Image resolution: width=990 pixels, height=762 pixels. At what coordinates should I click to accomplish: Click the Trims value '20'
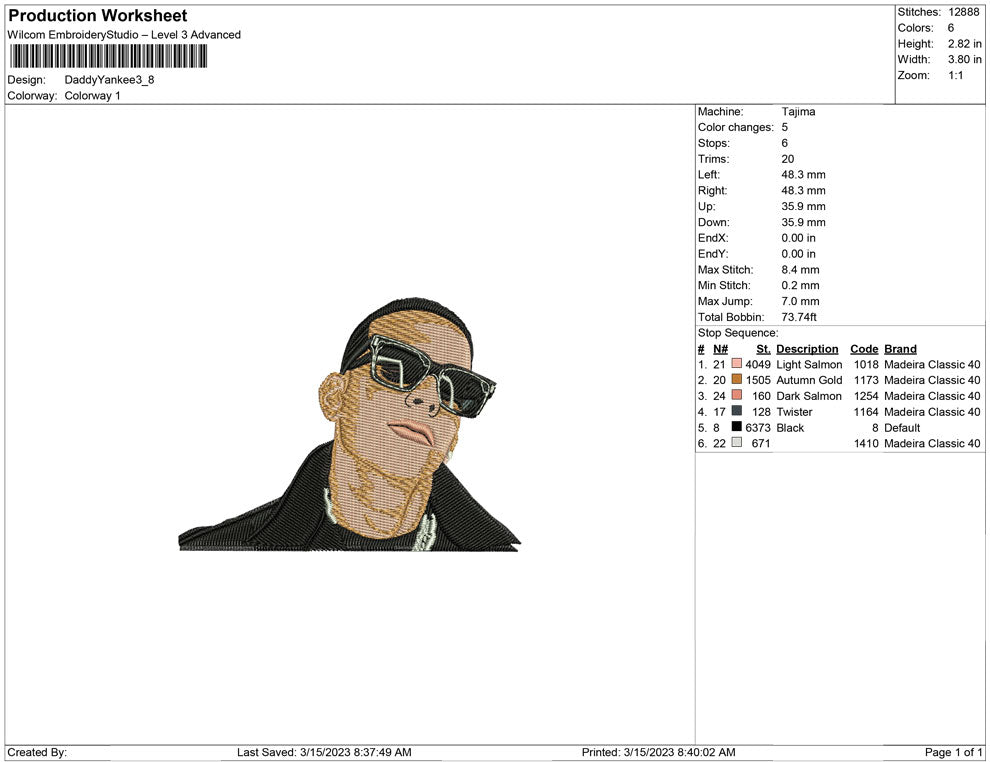point(787,159)
